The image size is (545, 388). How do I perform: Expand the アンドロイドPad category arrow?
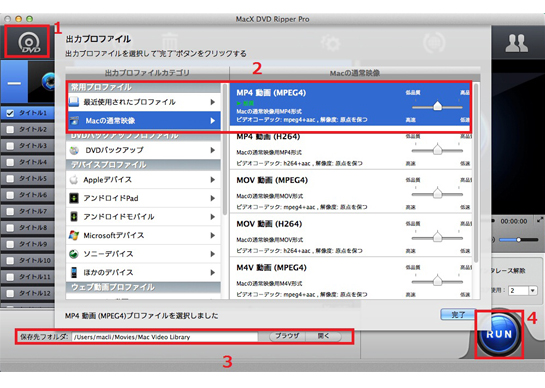click(212, 198)
